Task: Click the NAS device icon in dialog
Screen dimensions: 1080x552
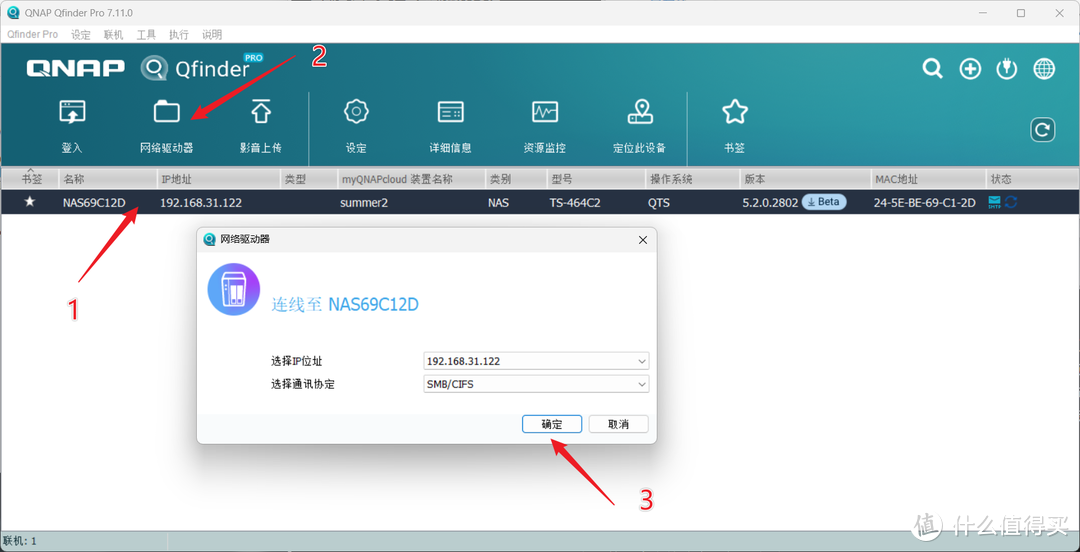Action: pos(233,289)
